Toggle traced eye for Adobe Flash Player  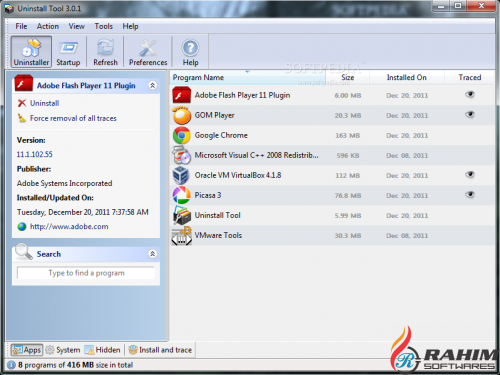pos(470,95)
